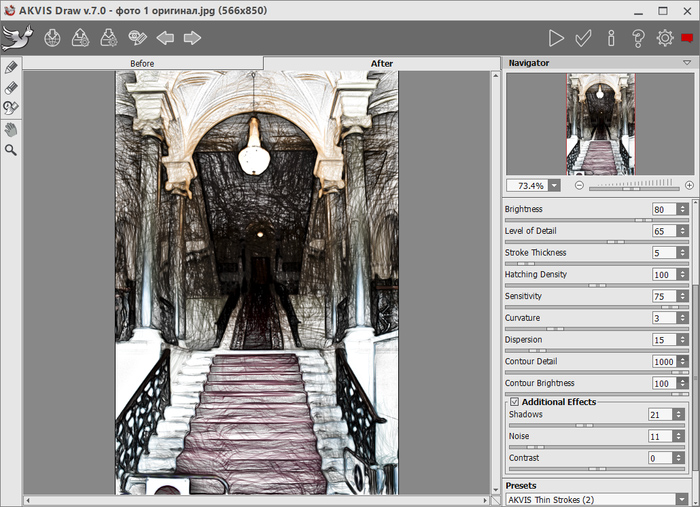Click the Sensitivity slider track
The height and width of the screenshot is (507, 700).
click(596, 307)
